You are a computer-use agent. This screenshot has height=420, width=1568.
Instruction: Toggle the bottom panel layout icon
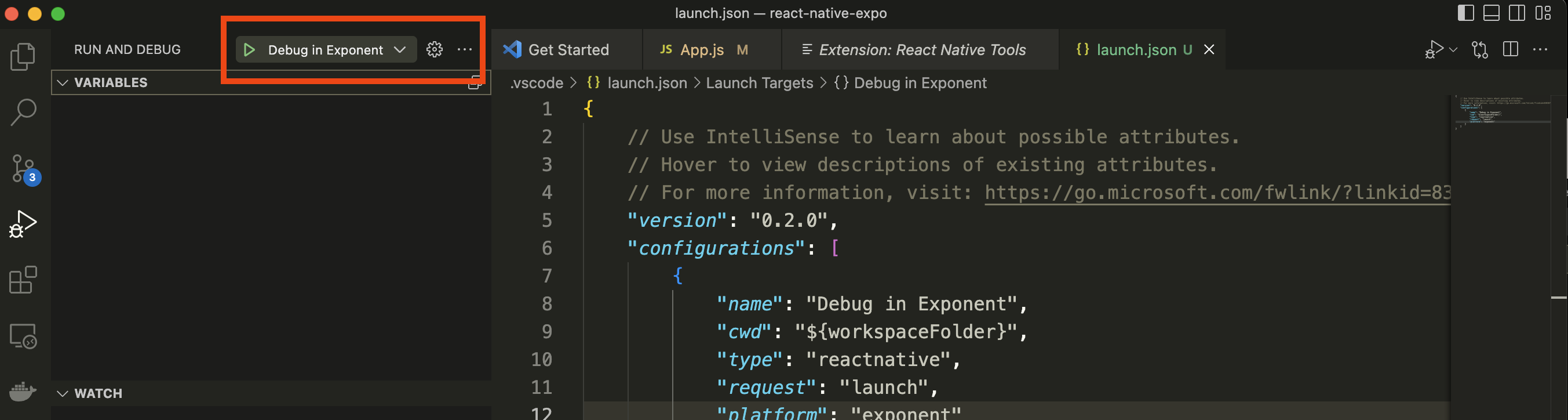(x=1491, y=13)
